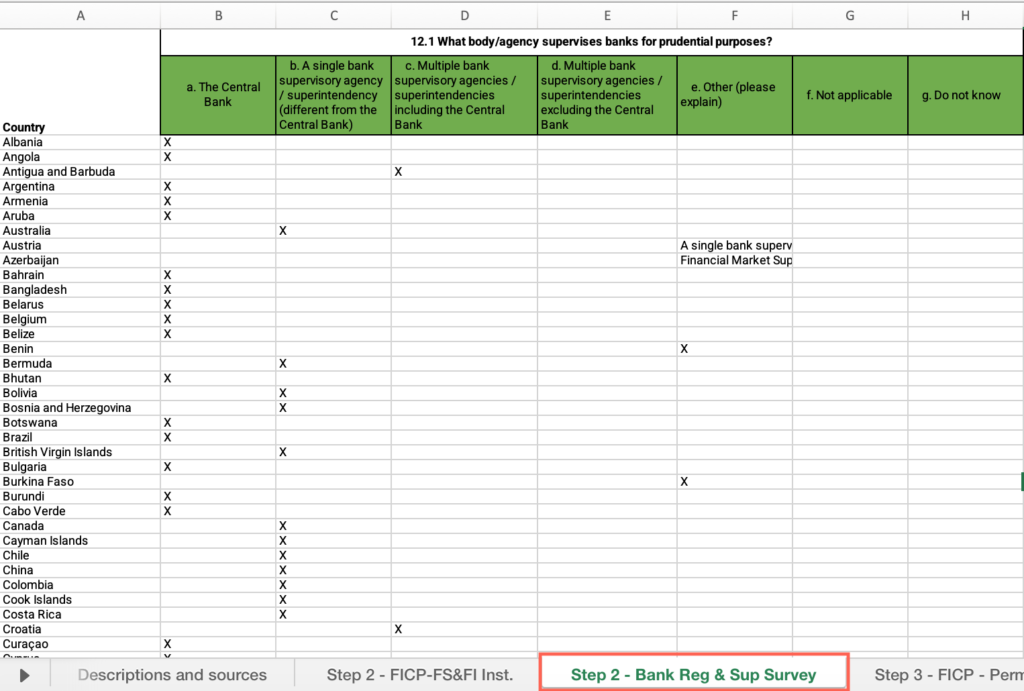1024x691 pixels.
Task: Select the Belarus cell
Action: click(x=80, y=304)
